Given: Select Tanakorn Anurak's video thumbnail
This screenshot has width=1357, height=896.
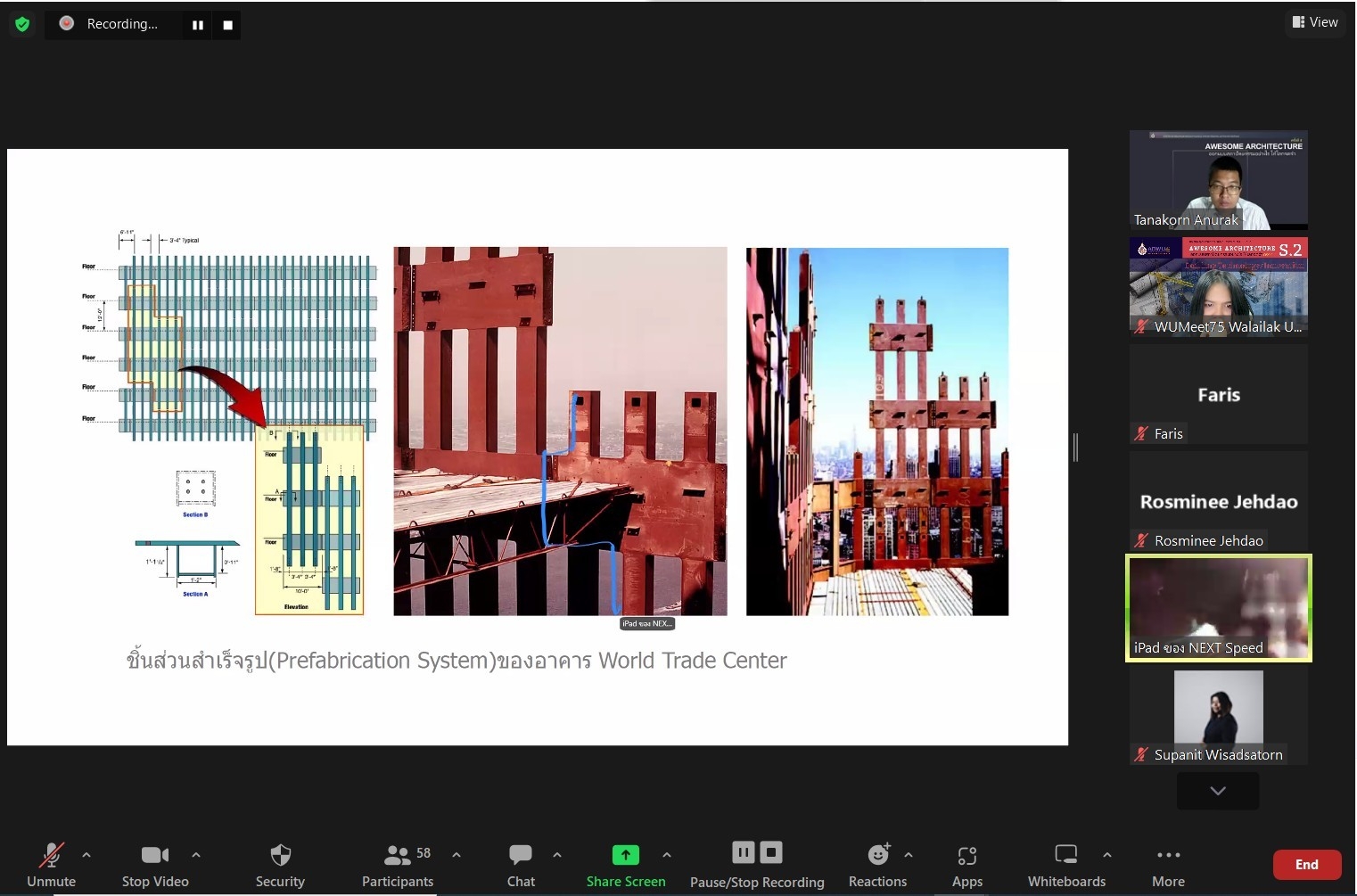Looking at the screenshot, I should click(1218, 179).
